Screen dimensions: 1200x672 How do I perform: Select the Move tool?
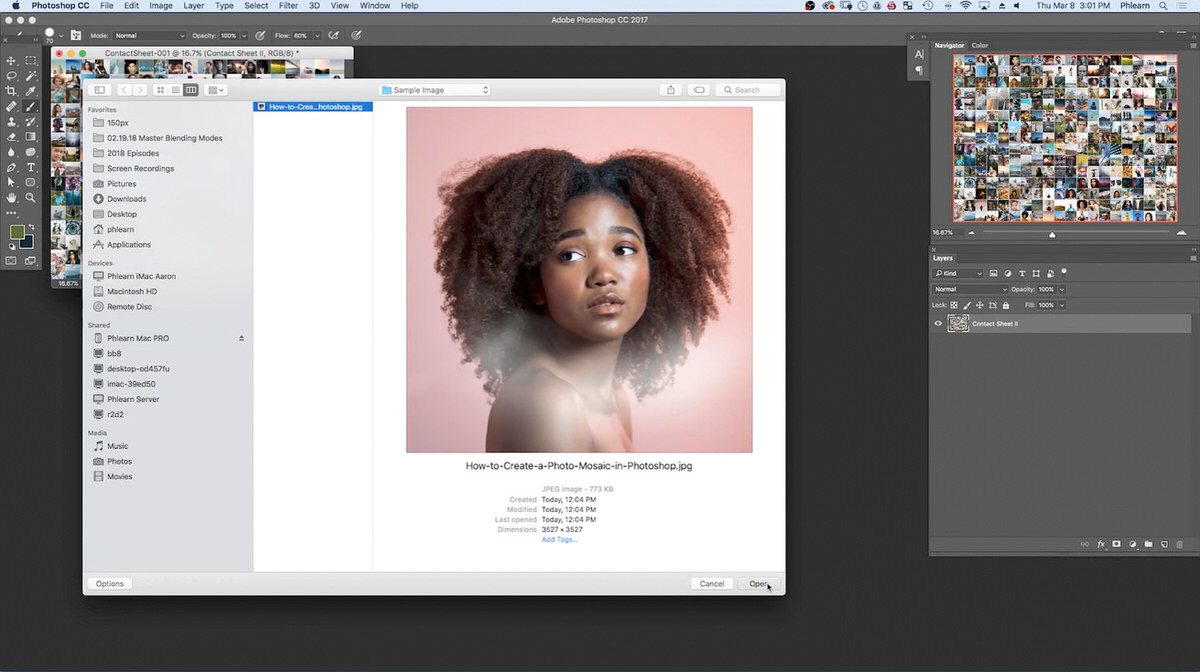11,61
